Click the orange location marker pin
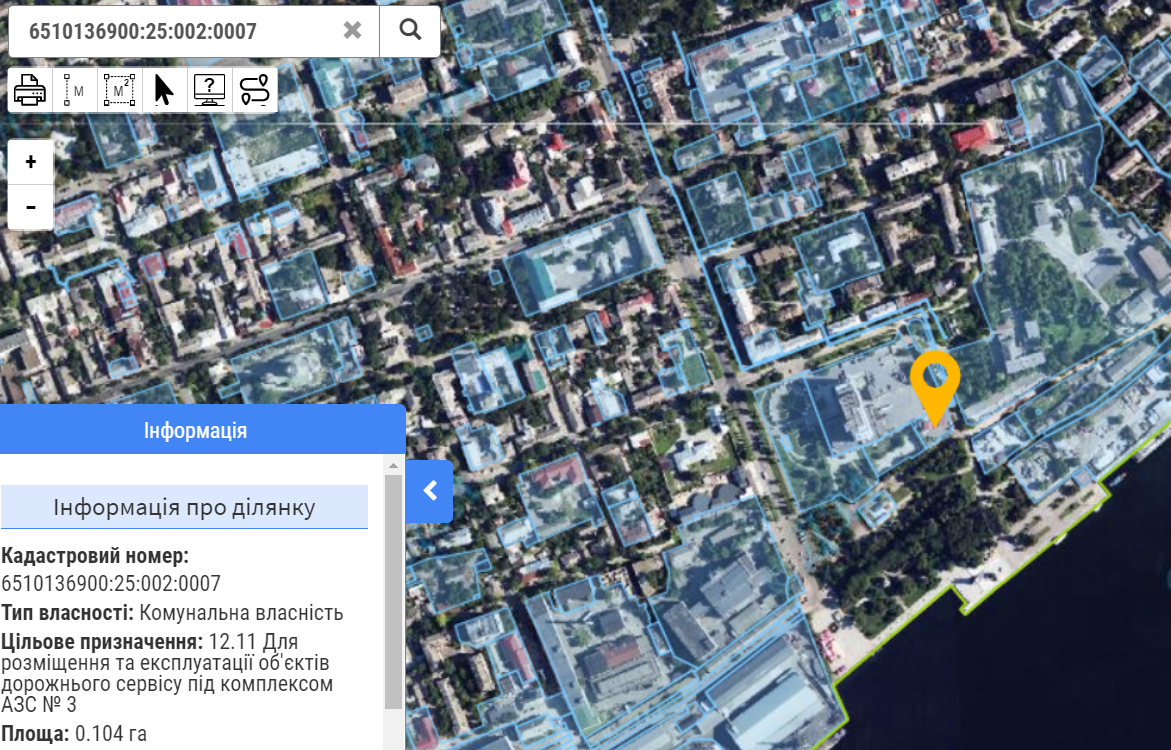This screenshot has width=1171, height=750. point(935,388)
